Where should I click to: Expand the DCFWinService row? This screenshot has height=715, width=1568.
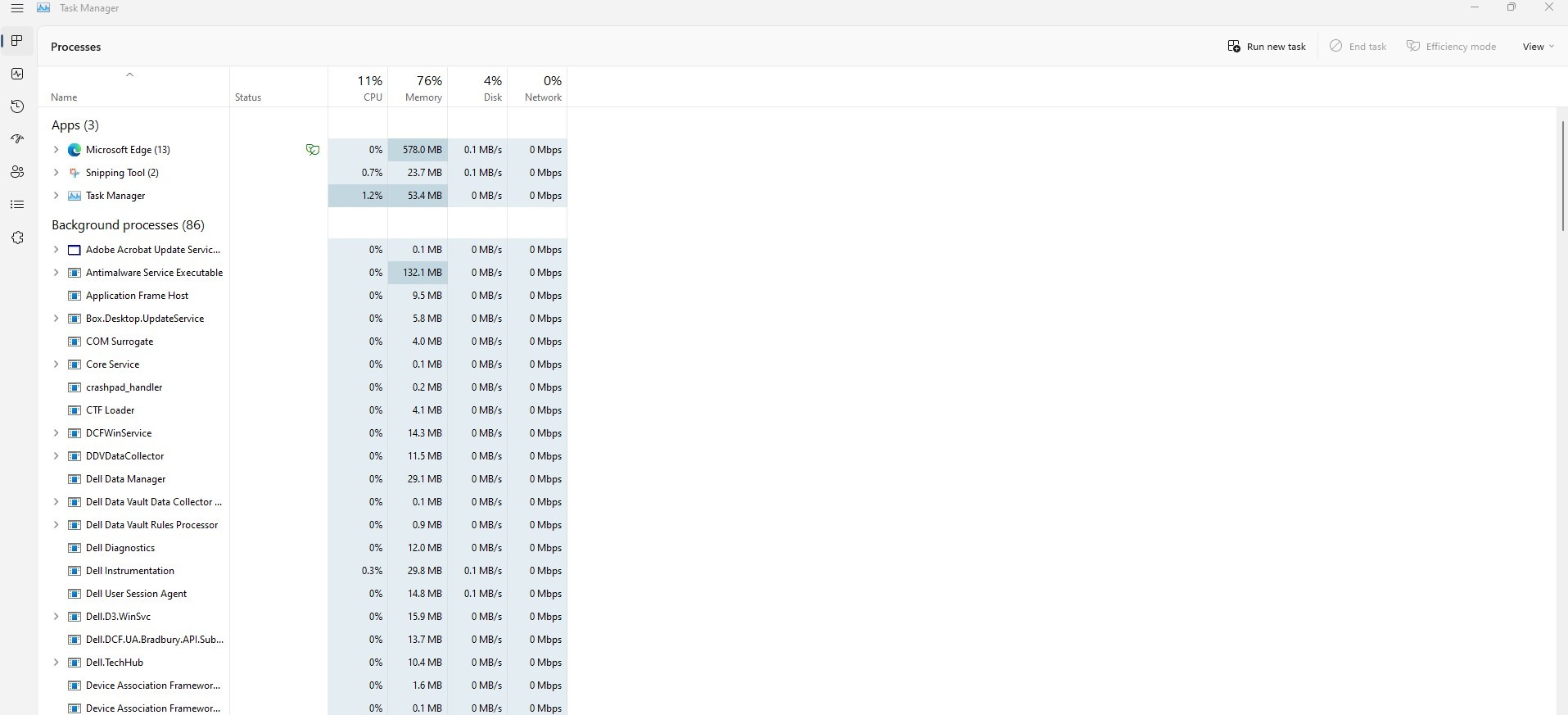56,433
